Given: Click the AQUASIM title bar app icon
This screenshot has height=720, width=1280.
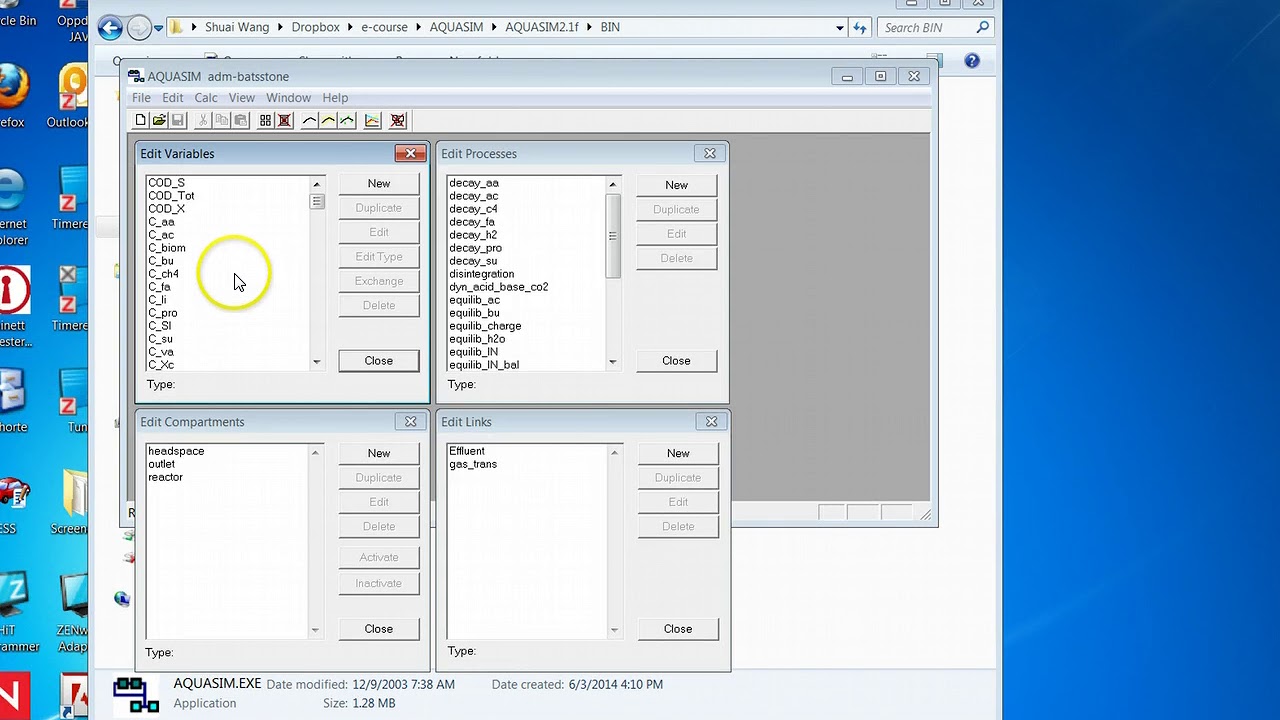Looking at the screenshot, I should 136,76.
